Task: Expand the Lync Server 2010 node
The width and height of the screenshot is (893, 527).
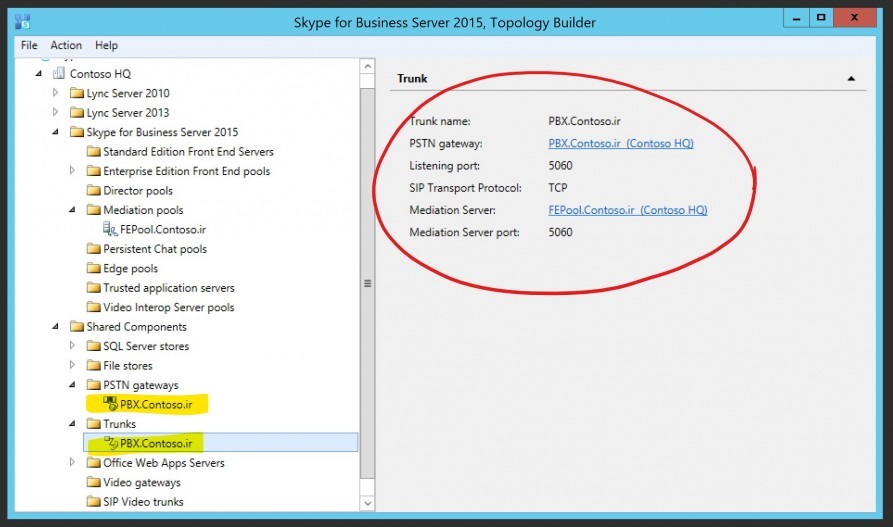Action: pyautogui.click(x=55, y=92)
